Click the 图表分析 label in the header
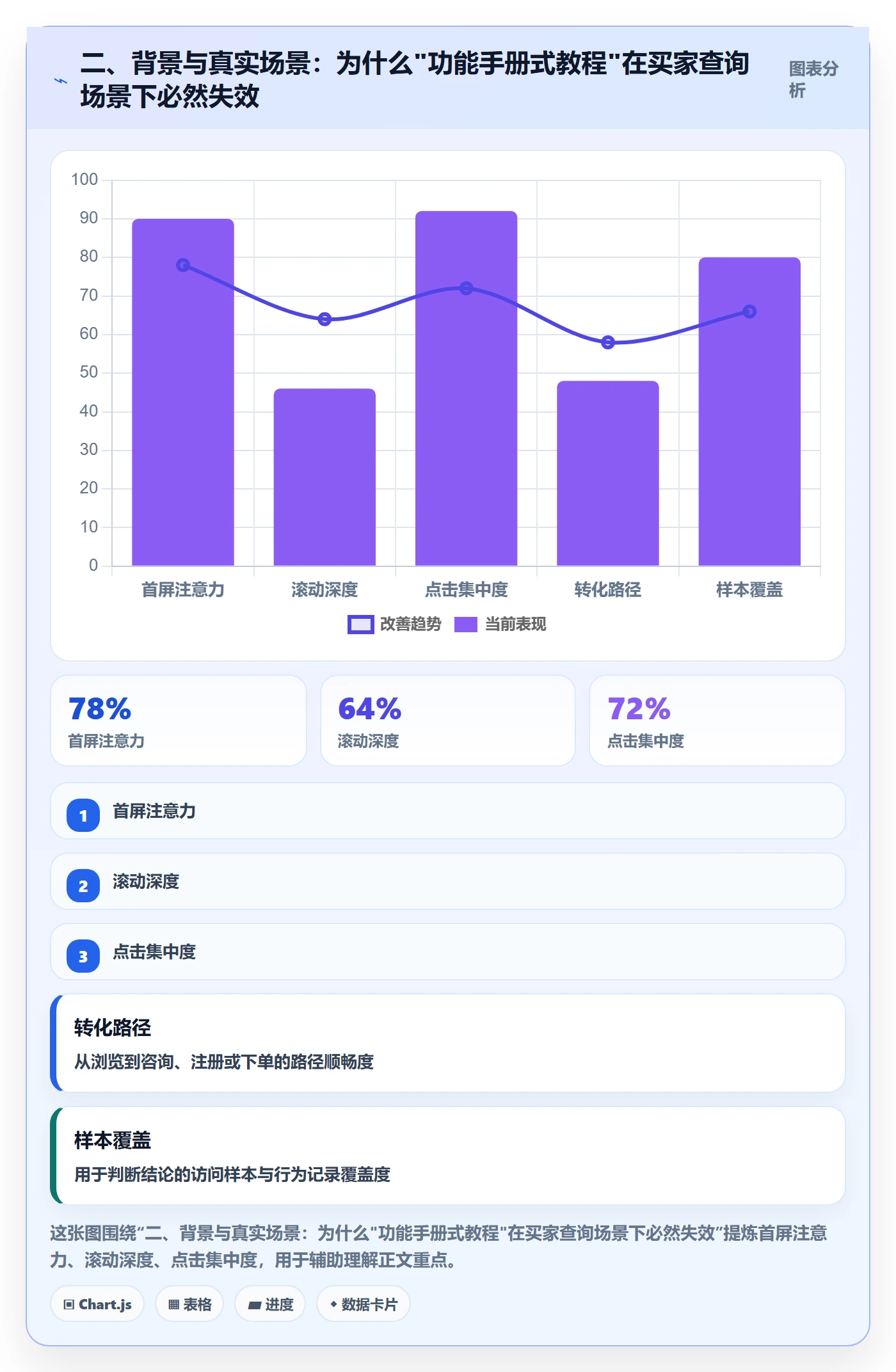 (813, 79)
